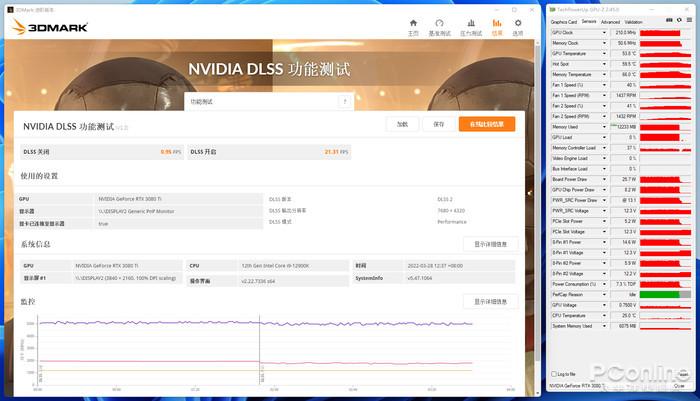Open the Power Consumption (%) dropdown
The image size is (700, 401).
(x=604, y=284)
